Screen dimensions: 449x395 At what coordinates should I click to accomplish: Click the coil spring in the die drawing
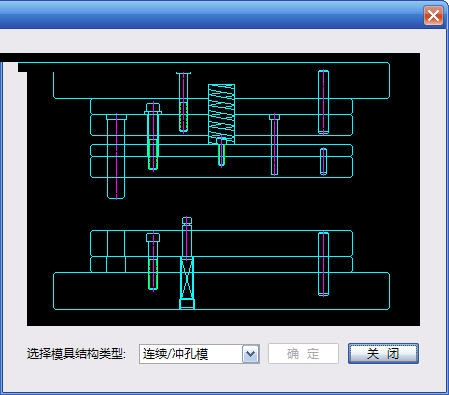pyautogui.click(x=221, y=114)
